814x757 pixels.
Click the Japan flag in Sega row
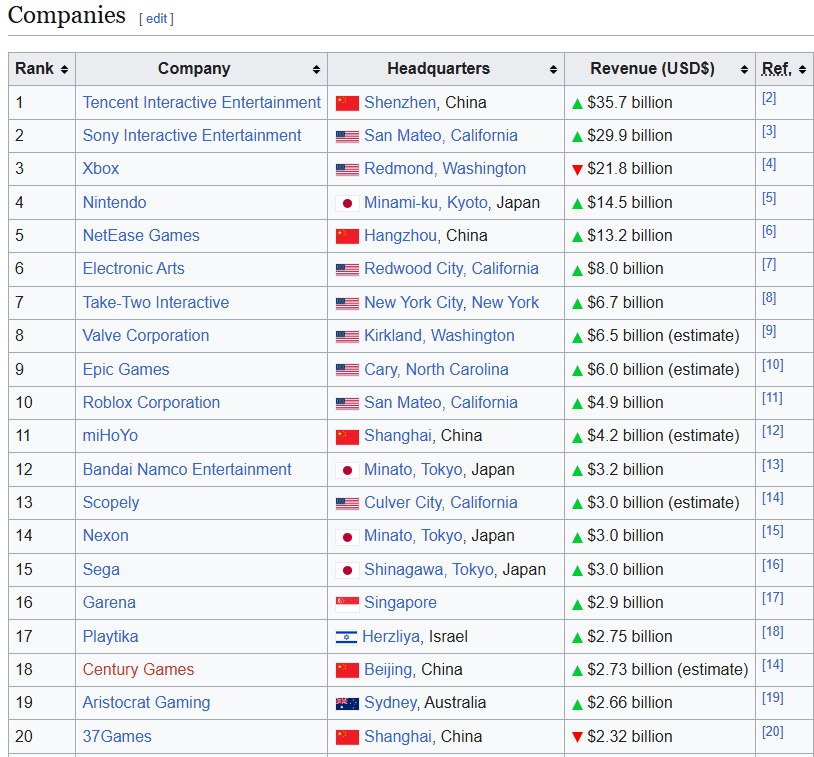347,571
